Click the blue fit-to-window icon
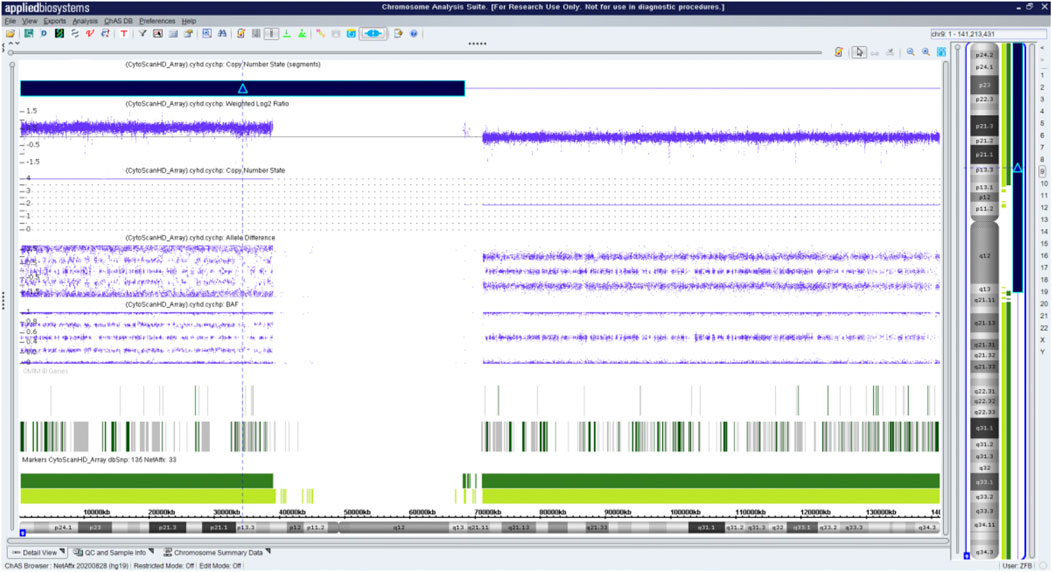The image size is (1052, 572). pos(941,52)
